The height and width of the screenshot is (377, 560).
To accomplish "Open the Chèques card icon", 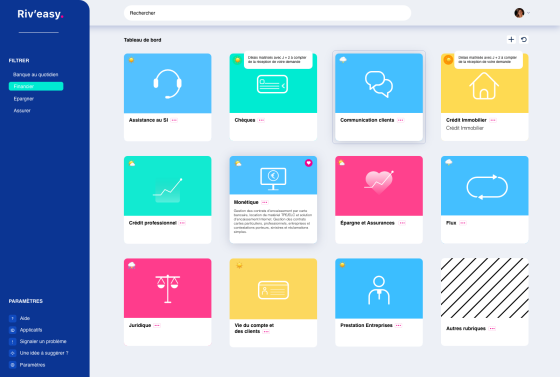I will 272,84.
